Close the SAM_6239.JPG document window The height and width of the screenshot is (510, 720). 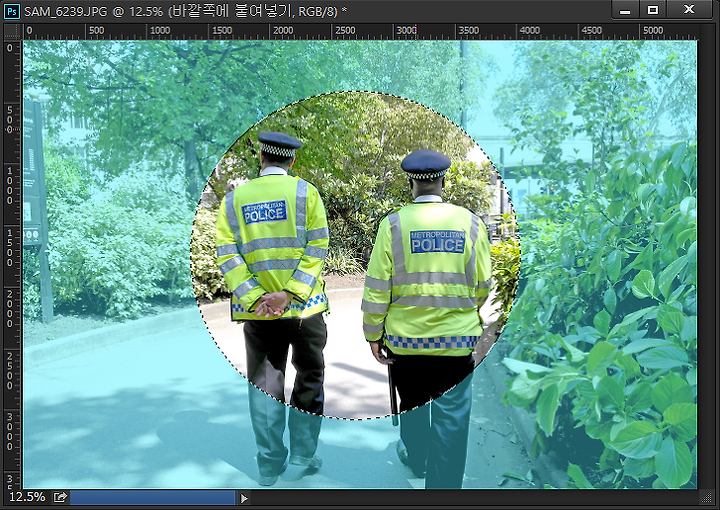click(688, 10)
